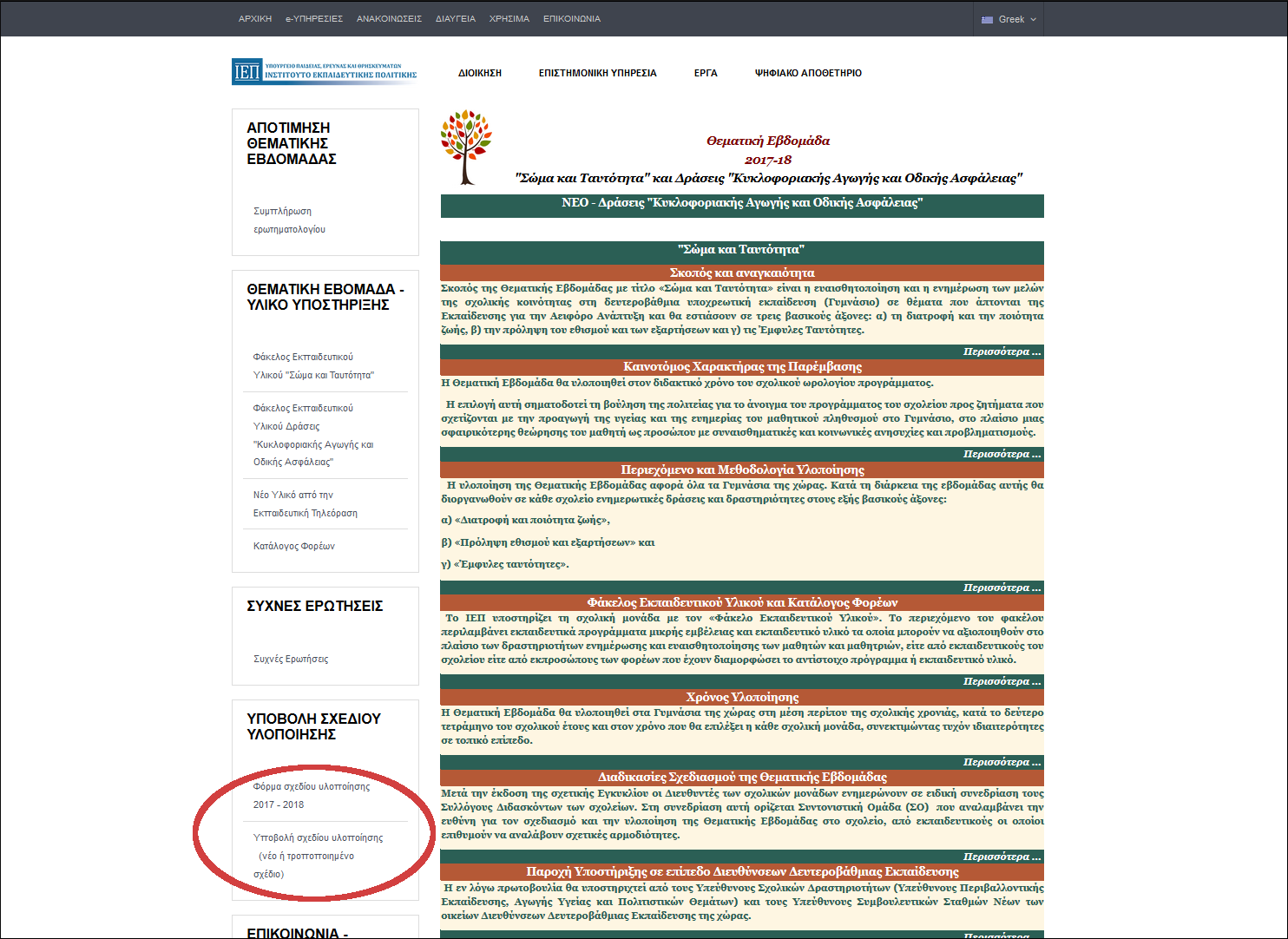Expand Περισσότερα under Σκοπός και αναγκαιότητα
Screen dimensions: 1288x939
tap(1002, 351)
